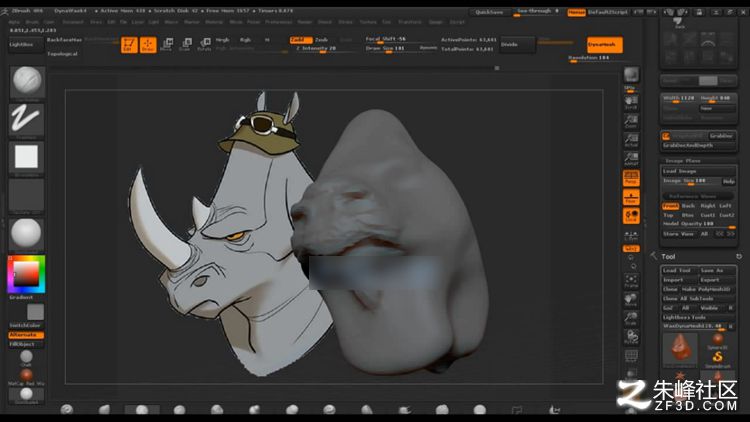
Task: Click the QuickSave button
Action: 489,12
